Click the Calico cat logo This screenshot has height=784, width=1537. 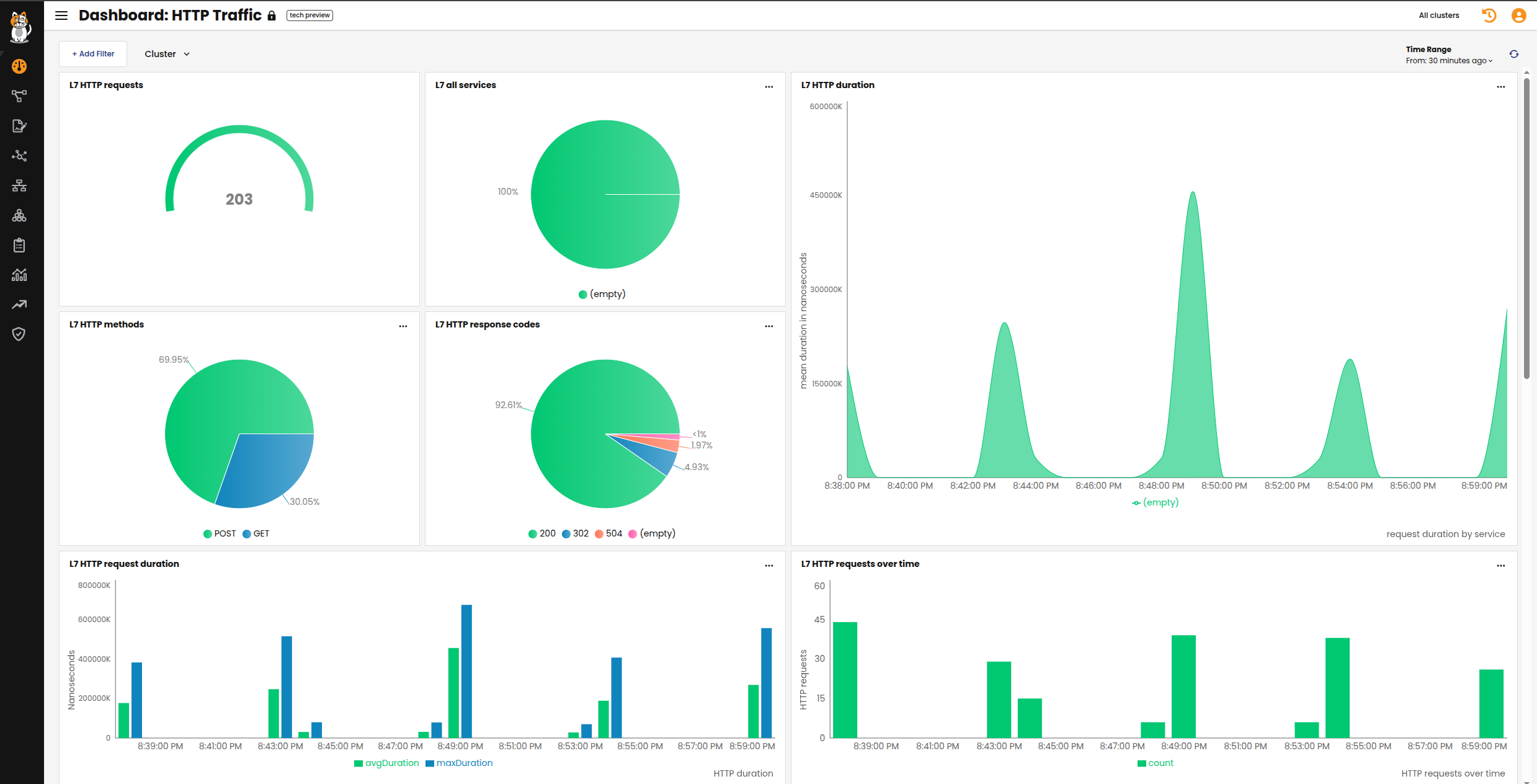click(x=20, y=27)
